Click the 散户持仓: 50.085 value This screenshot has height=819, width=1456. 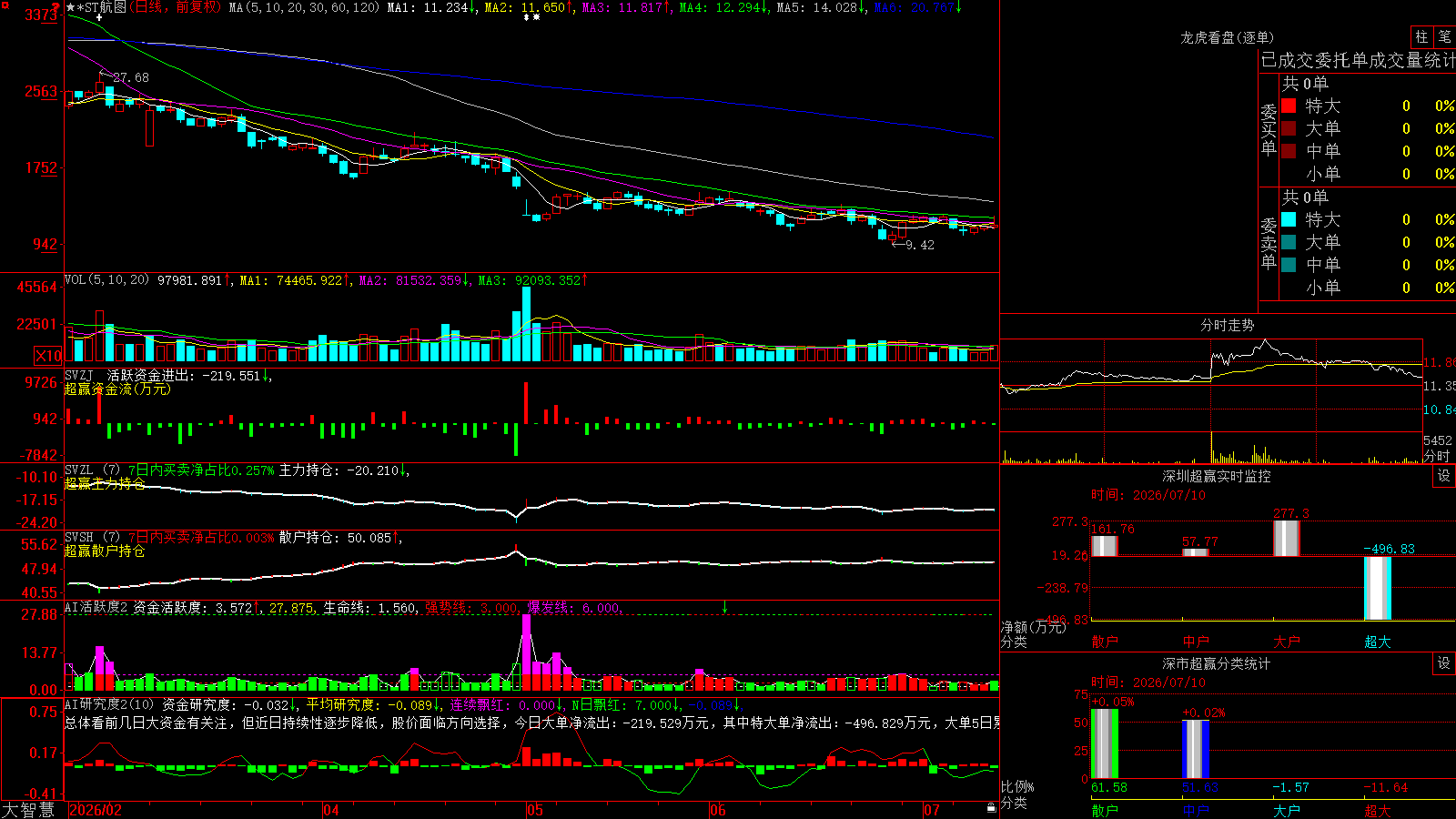tap(335, 538)
